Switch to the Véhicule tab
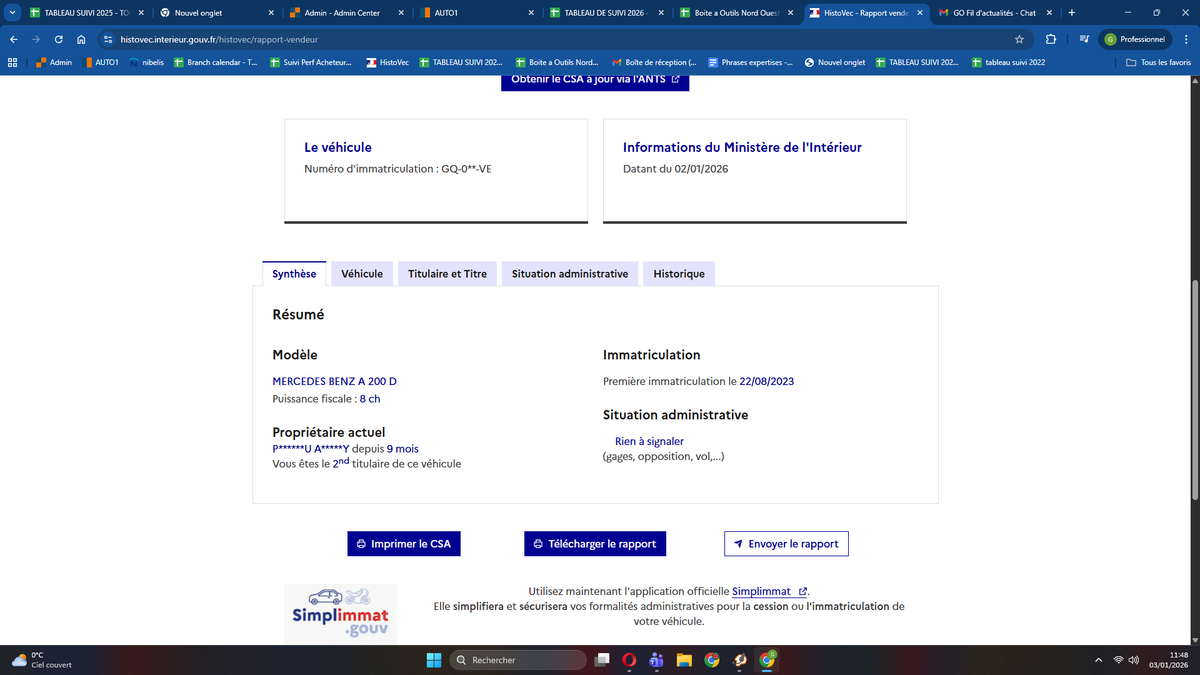The width and height of the screenshot is (1200, 675). coord(362,274)
